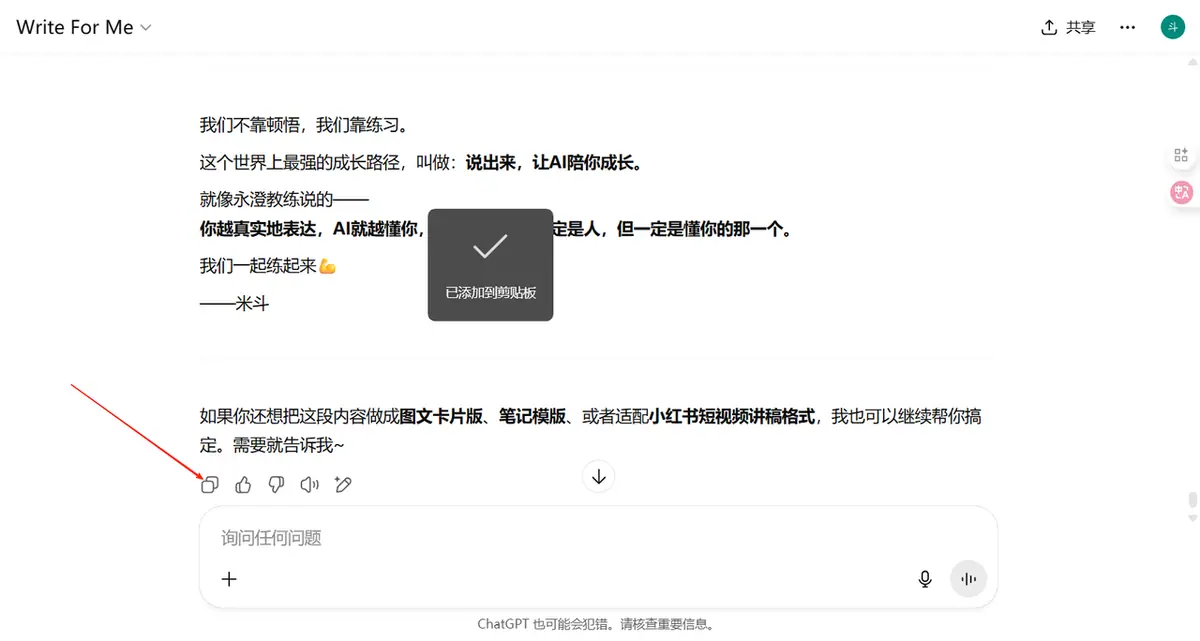
Task: Click the scrollbar handle at the right edge
Action: (1191, 501)
